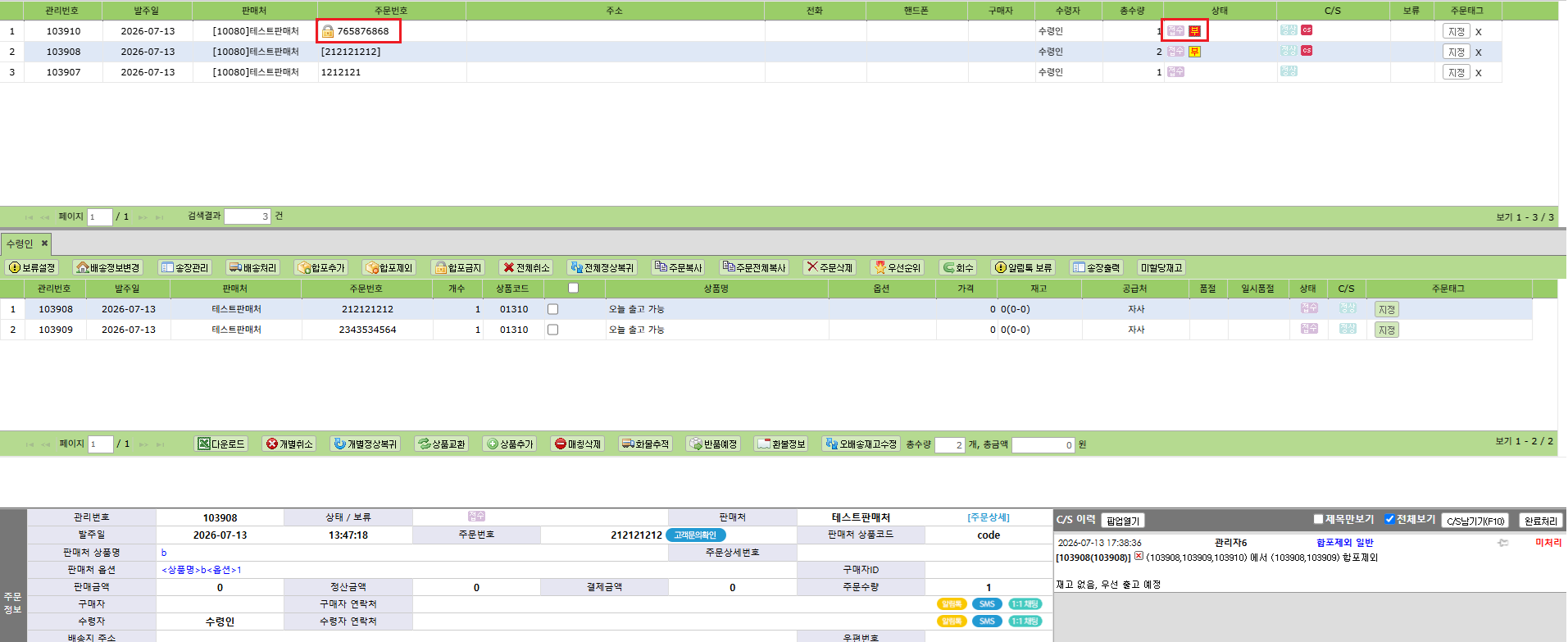Image resolution: width=1568 pixels, height=642 pixels.
Task: Click 회수 retrieval button
Action: tap(958, 267)
